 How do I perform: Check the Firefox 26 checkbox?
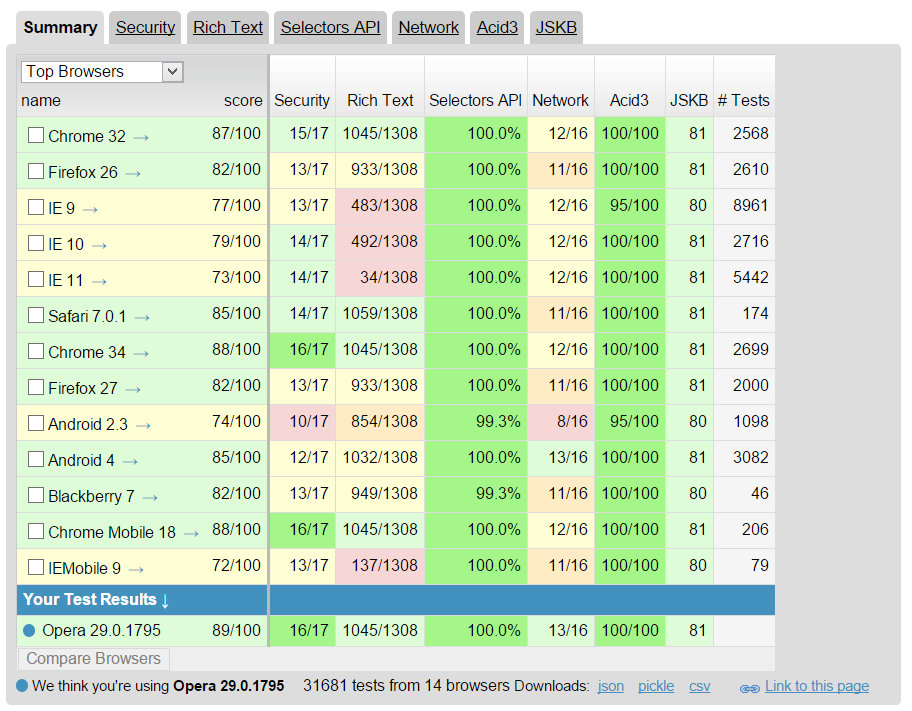coord(36,171)
